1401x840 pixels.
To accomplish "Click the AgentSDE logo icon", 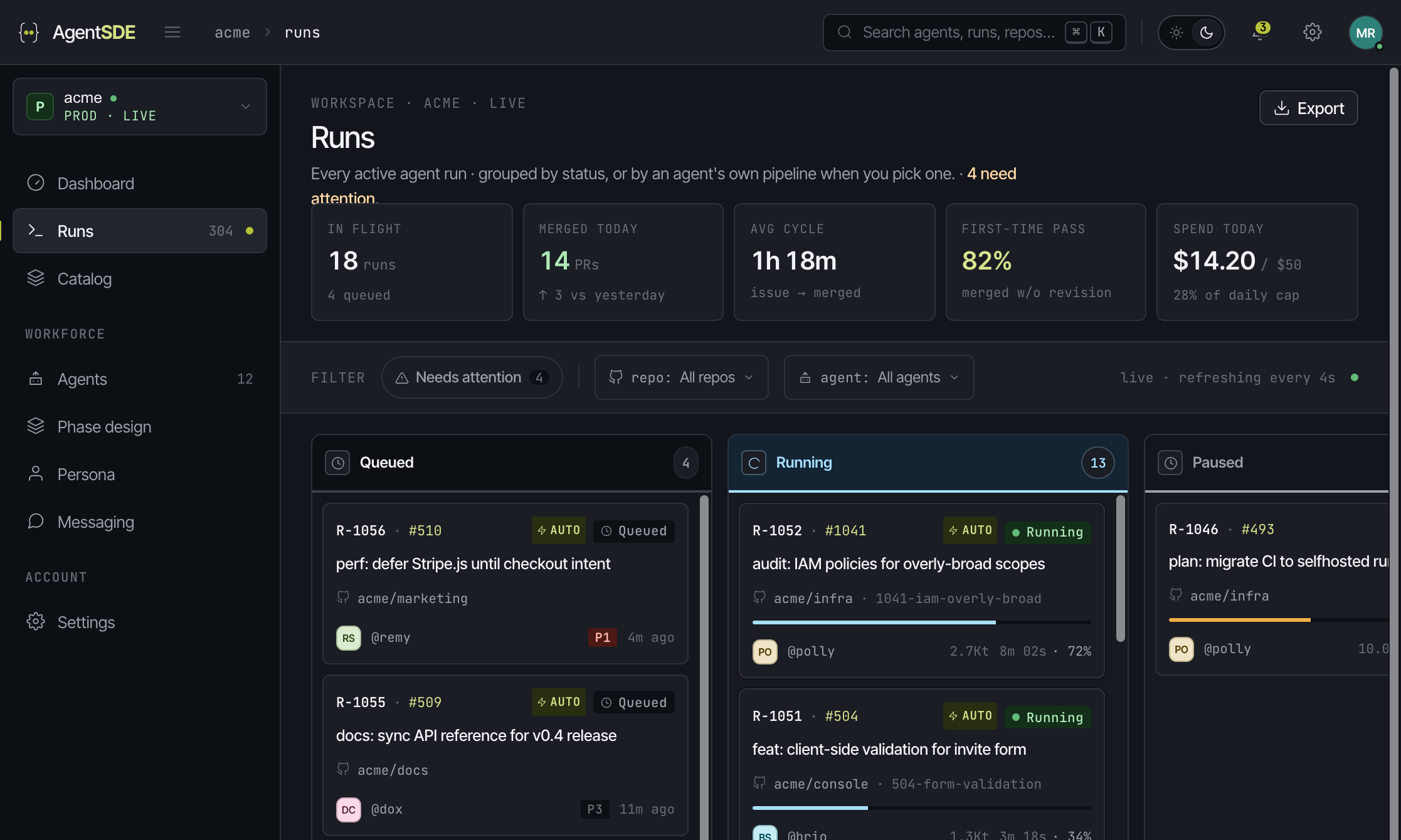I will click(x=29, y=32).
